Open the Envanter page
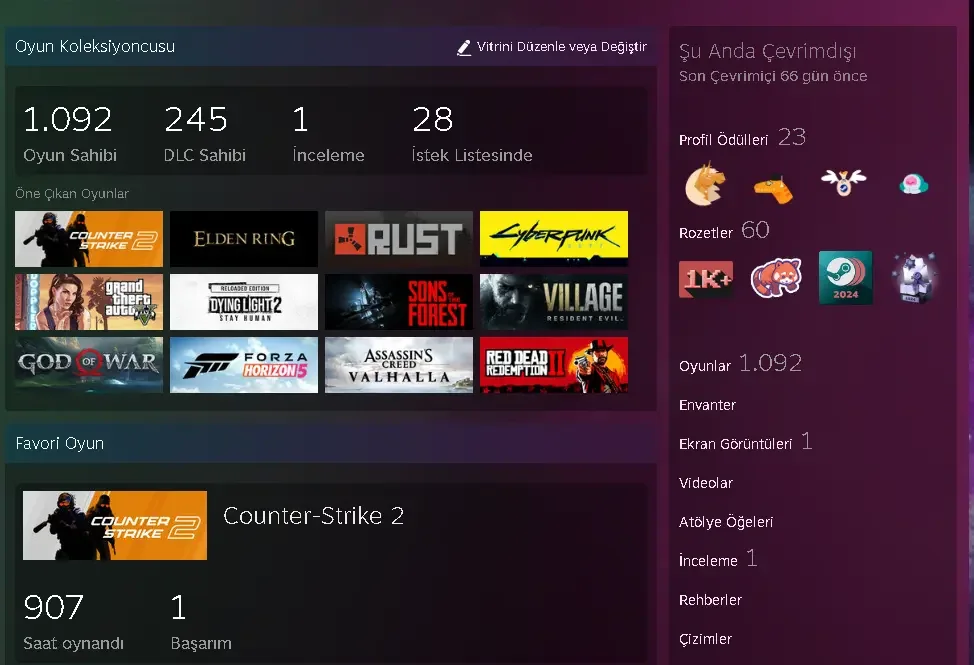Screen dimensions: 974x665 pyautogui.click(x=707, y=405)
